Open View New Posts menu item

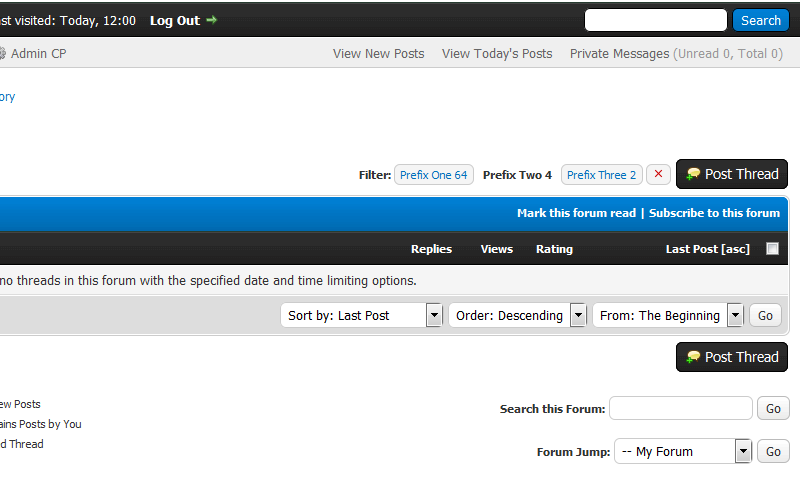pos(378,54)
